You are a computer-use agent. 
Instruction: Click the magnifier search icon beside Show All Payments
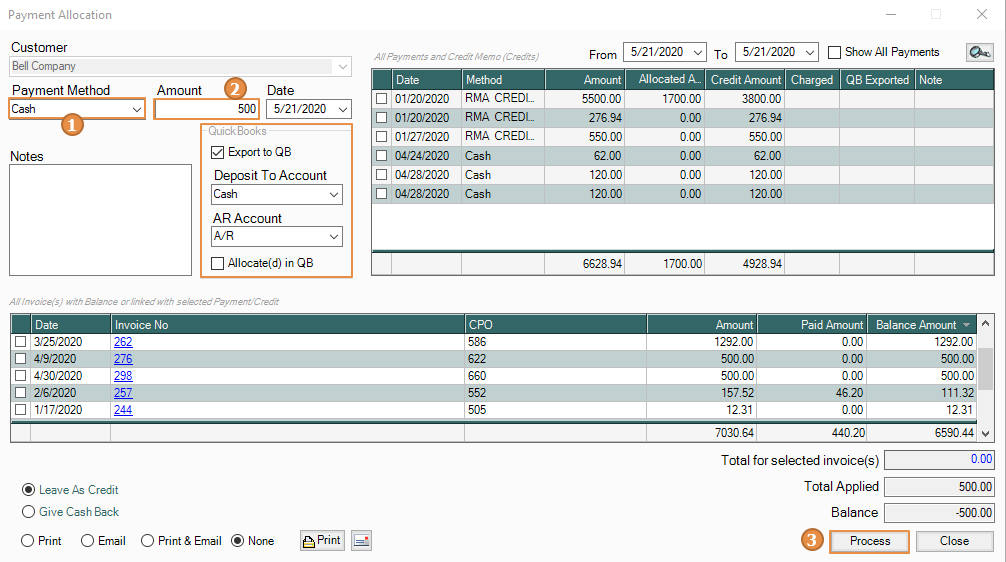coord(979,52)
